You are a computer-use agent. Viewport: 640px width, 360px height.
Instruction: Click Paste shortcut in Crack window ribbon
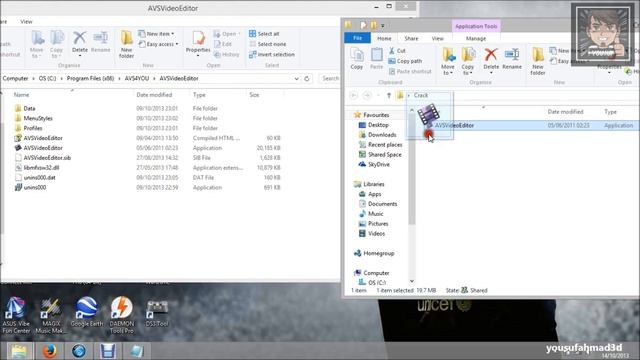pos(410,71)
